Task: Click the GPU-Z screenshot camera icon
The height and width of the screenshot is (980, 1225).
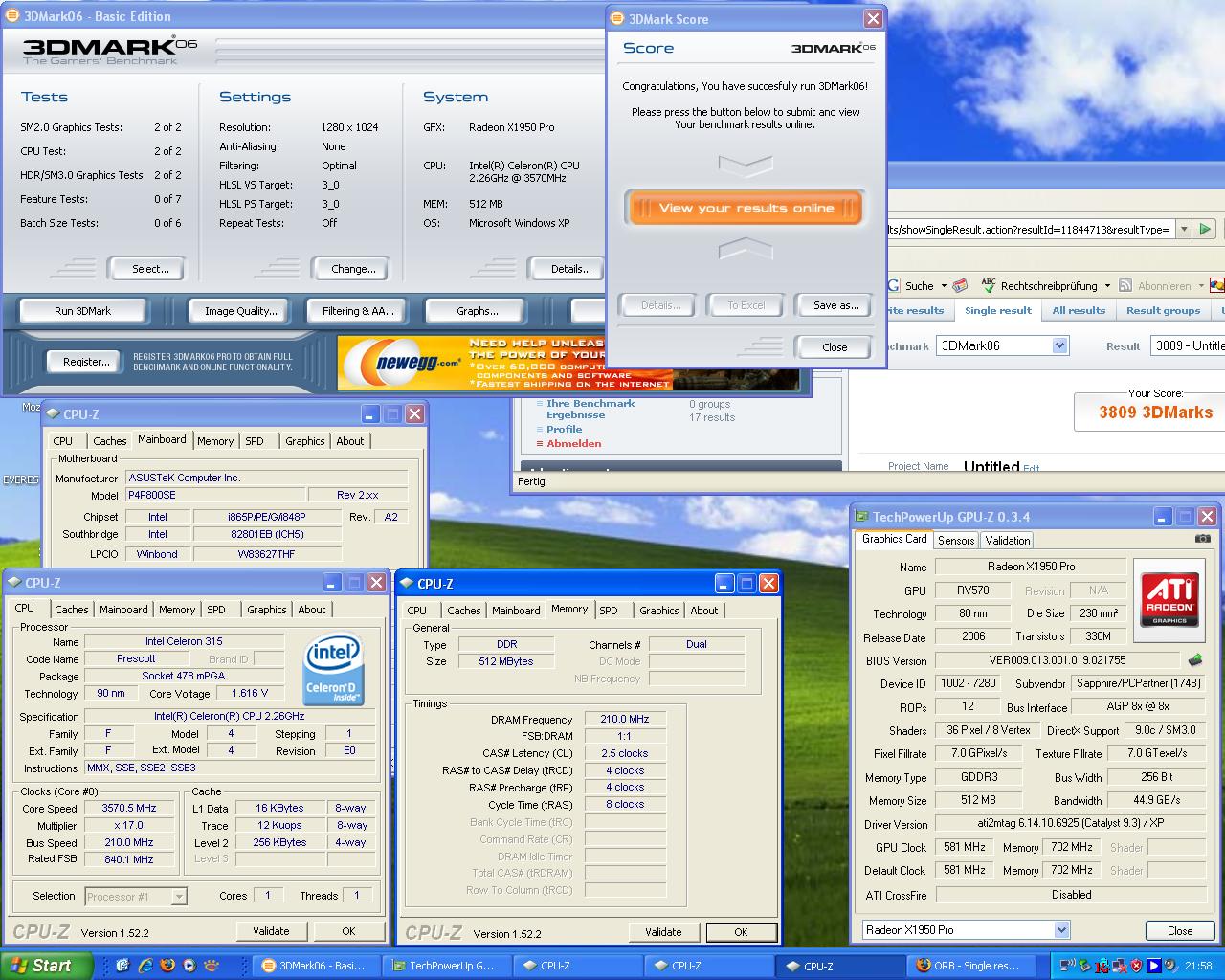Action: tap(1202, 539)
